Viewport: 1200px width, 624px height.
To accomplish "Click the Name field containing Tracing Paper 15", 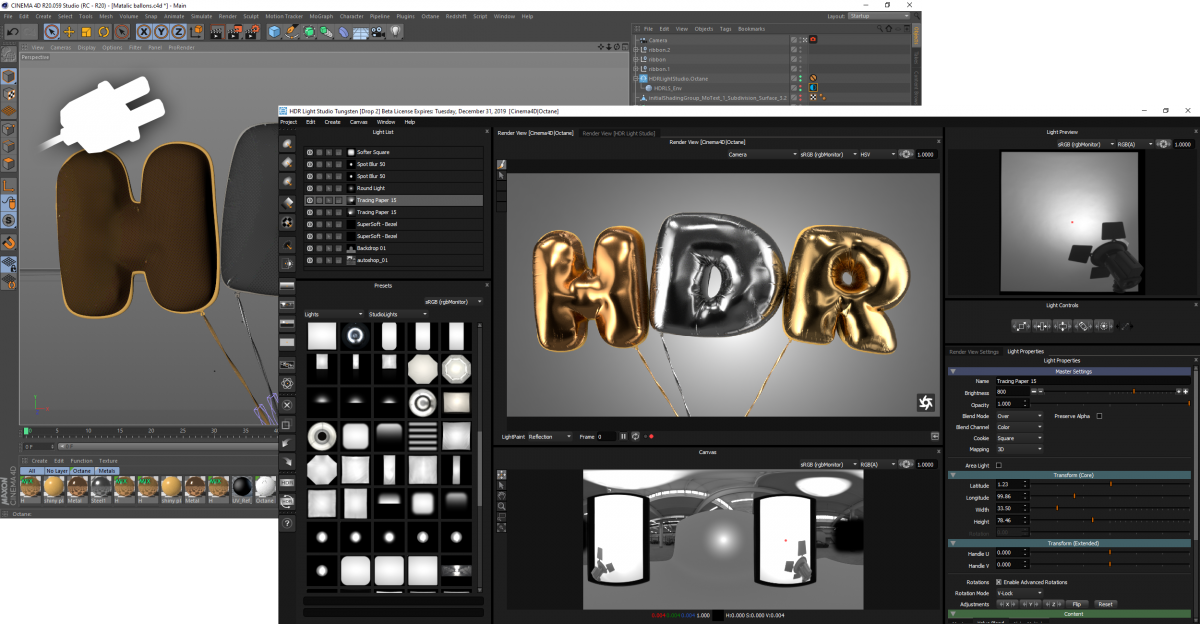I will (x=1093, y=381).
